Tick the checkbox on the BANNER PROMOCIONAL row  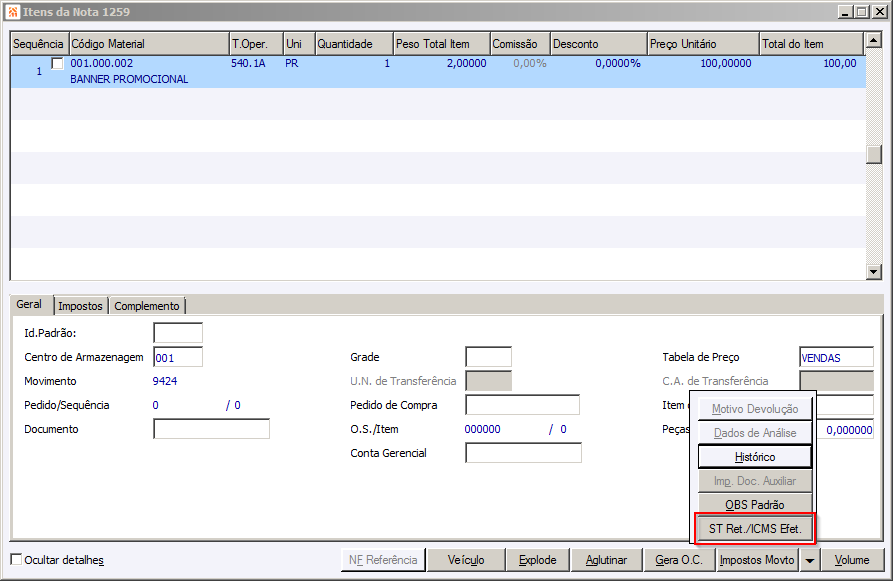[x=58, y=63]
